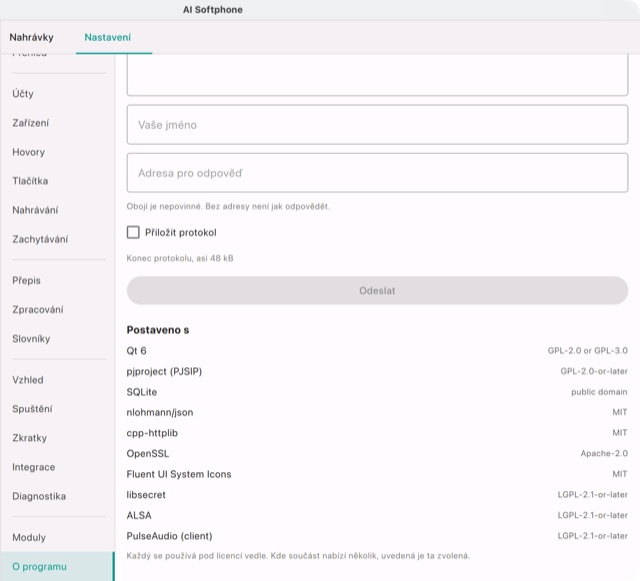Focus the Vaše jméno input field
The width and height of the screenshot is (640, 581).
[x=377, y=125]
